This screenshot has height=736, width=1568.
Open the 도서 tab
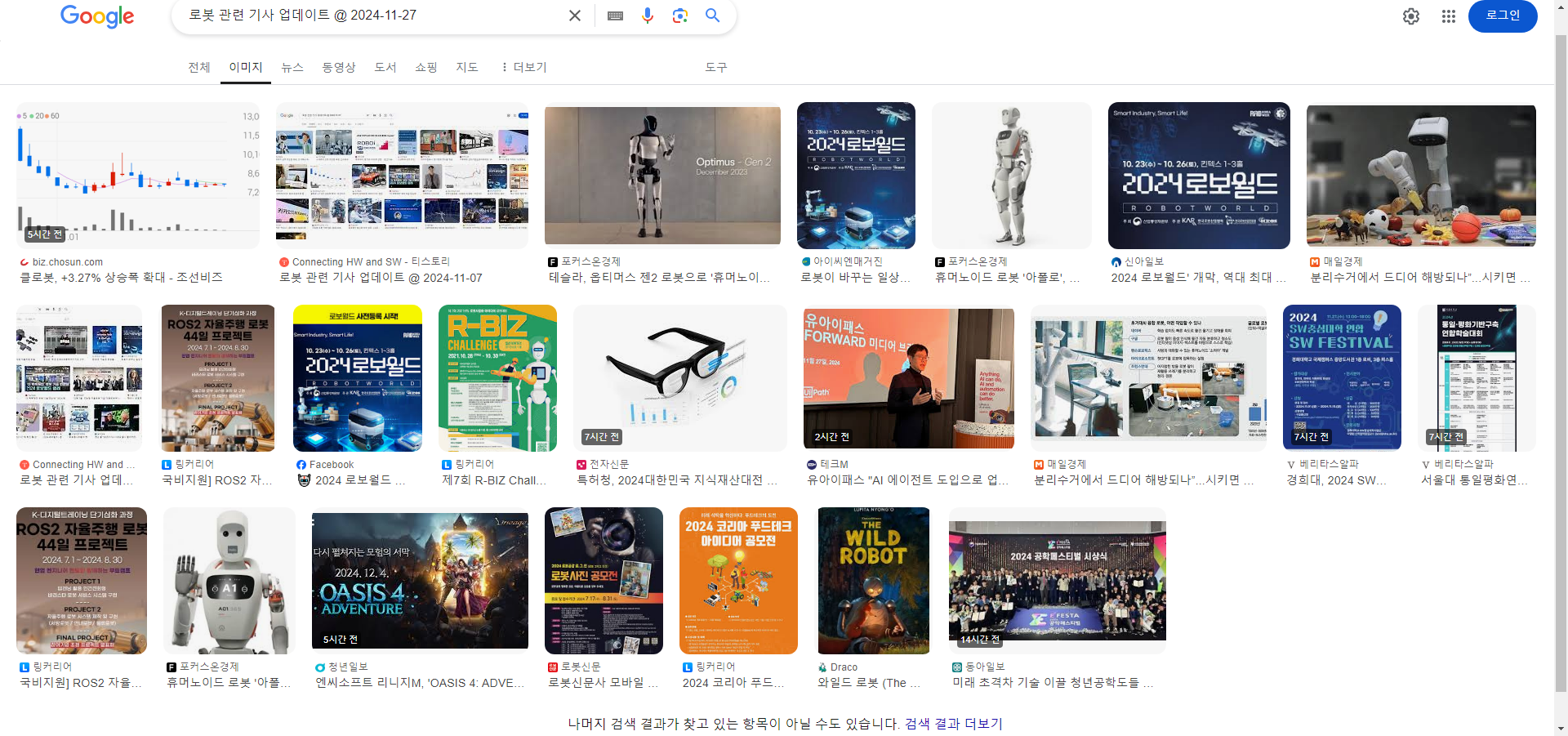point(385,67)
